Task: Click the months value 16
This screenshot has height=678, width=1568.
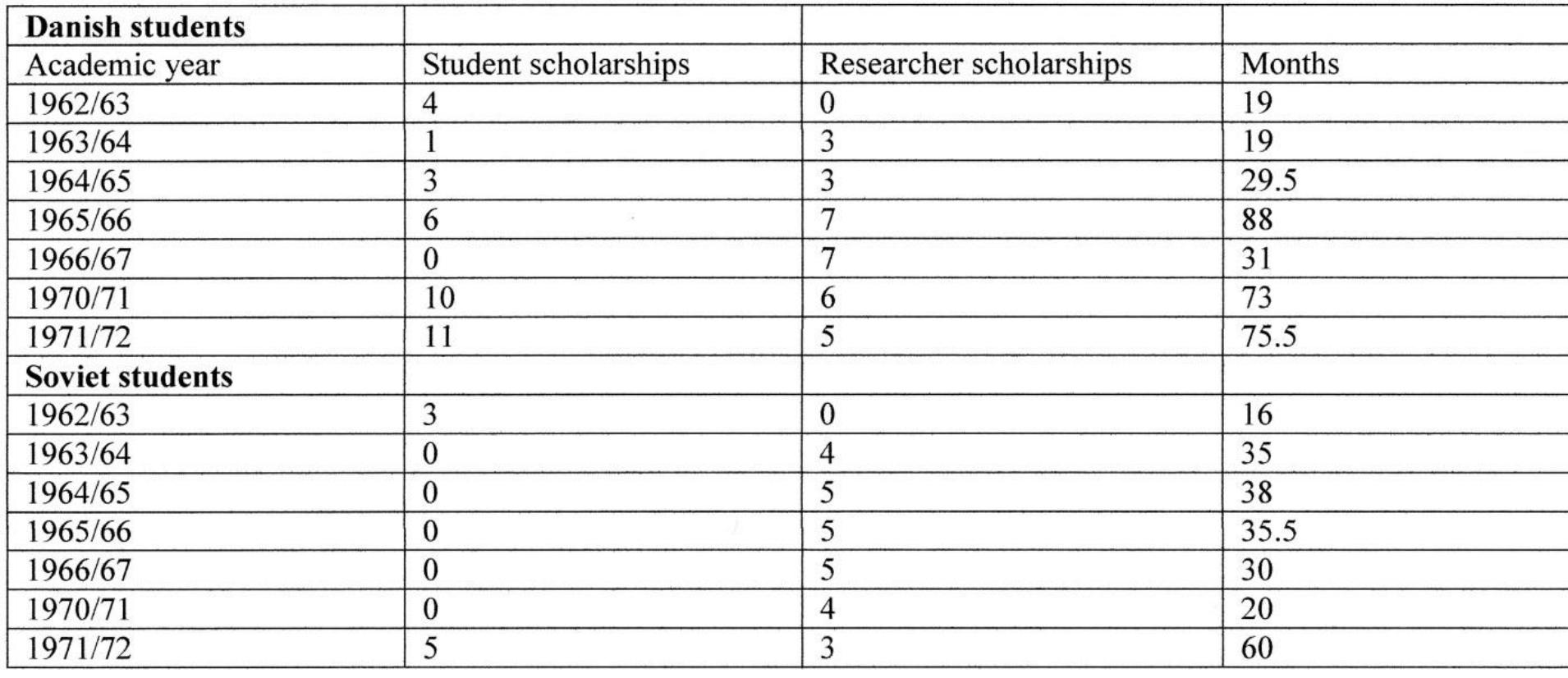Action: tap(1257, 415)
